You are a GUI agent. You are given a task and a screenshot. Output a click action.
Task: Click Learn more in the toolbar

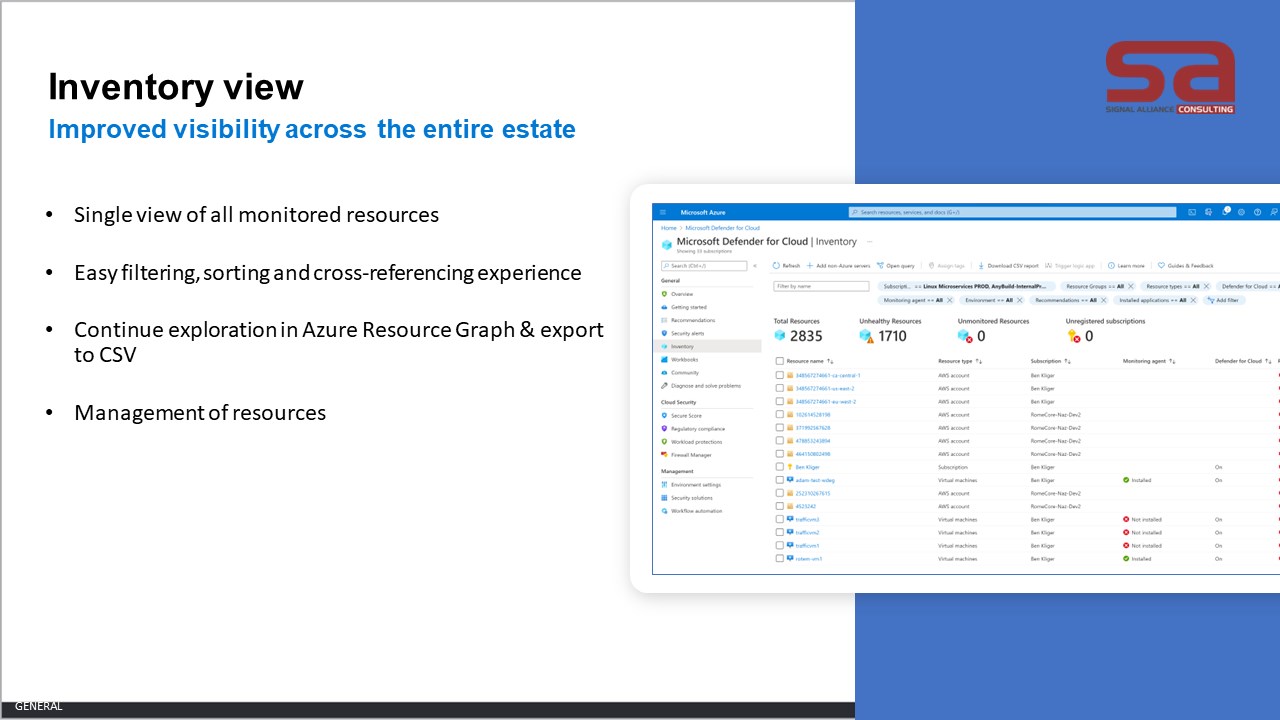pos(1126,266)
